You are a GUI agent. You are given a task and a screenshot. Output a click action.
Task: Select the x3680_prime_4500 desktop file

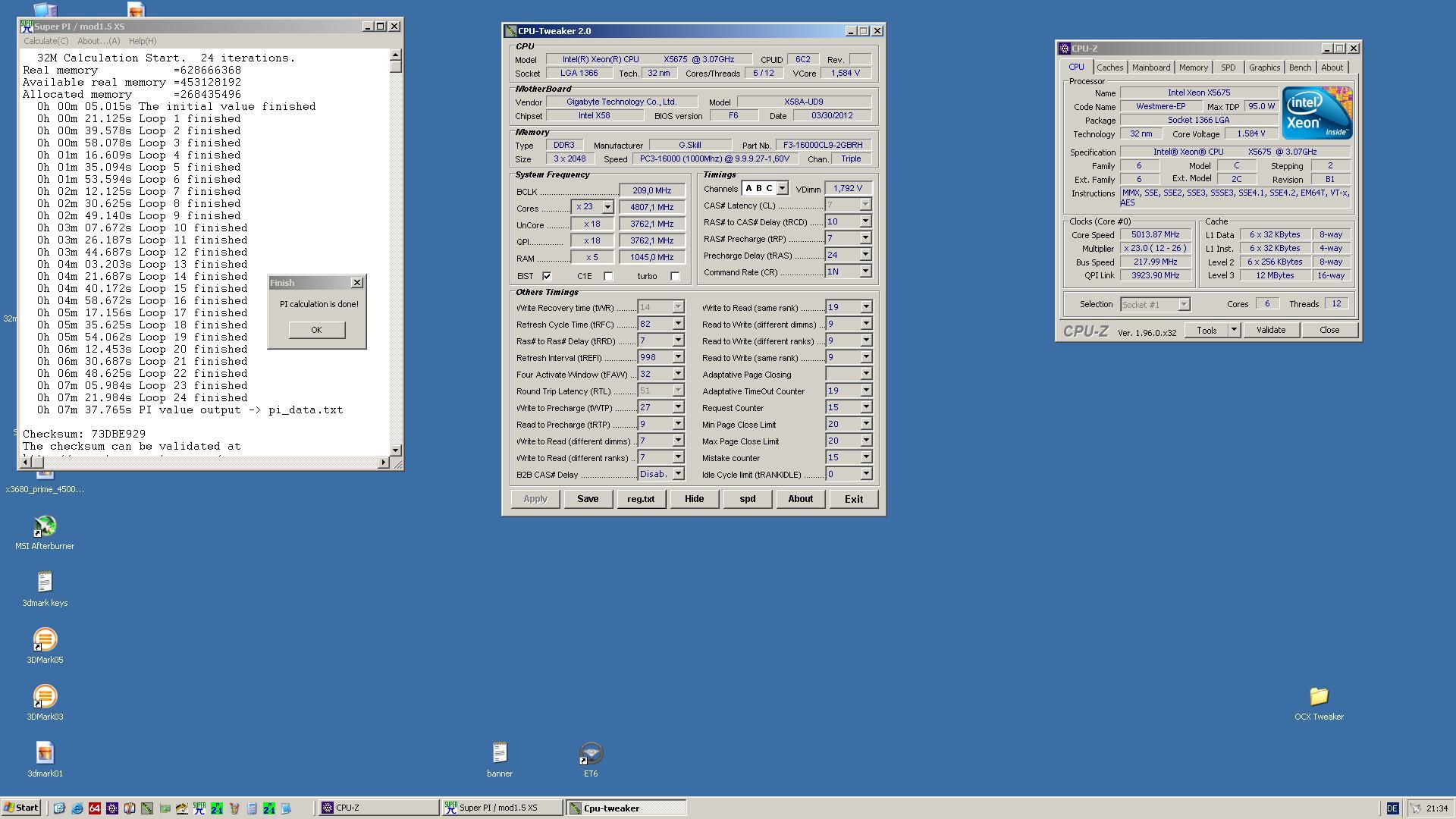pyautogui.click(x=45, y=482)
